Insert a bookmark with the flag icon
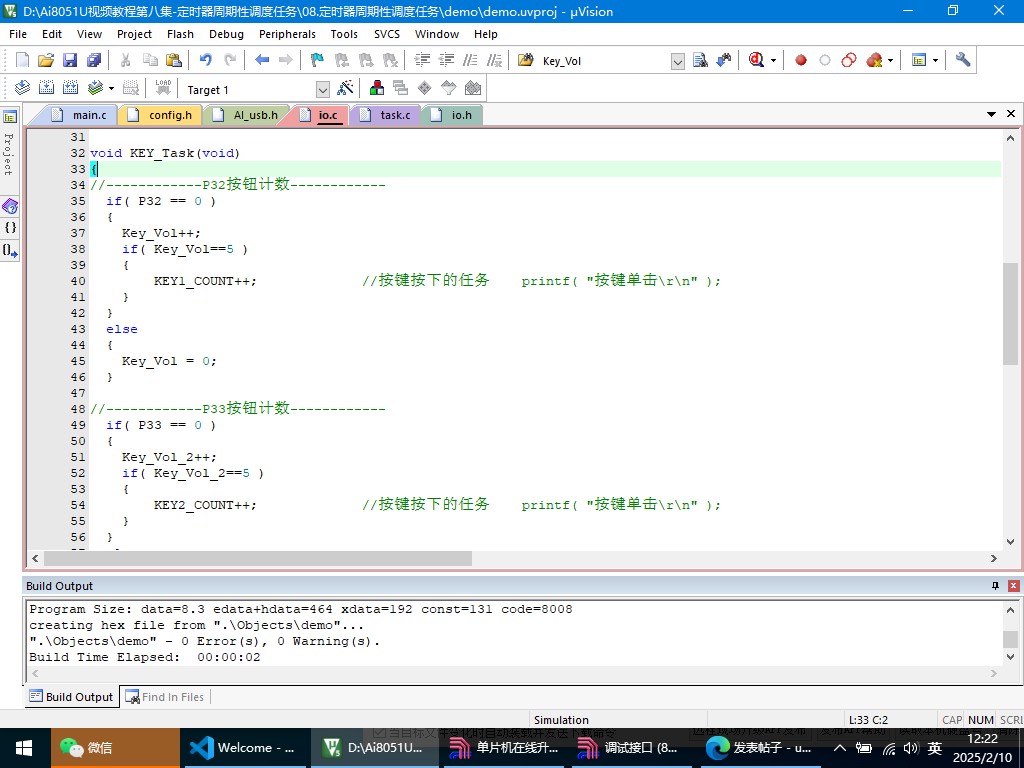 click(317, 61)
